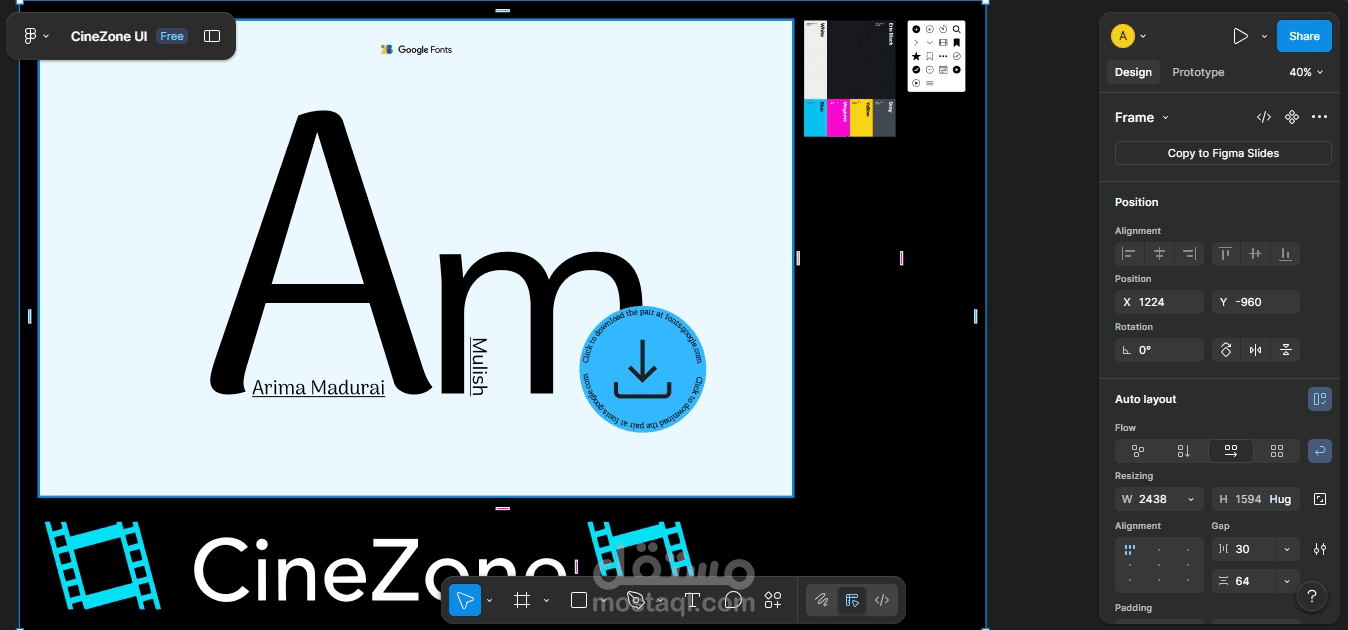Open the Figma main menu logo
The width and height of the screenshot is (1348, 630).
30,36
